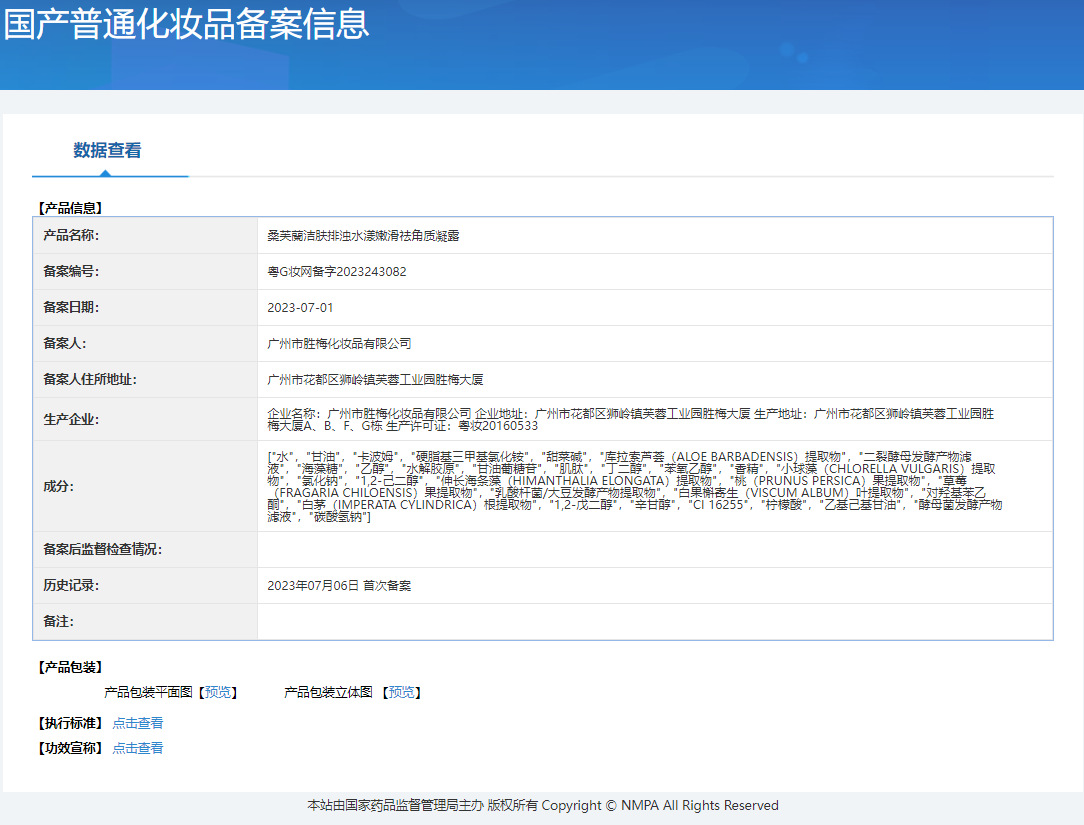
Task: Click the 【功效宣称】 heading
Action: [x=70, y=748]
